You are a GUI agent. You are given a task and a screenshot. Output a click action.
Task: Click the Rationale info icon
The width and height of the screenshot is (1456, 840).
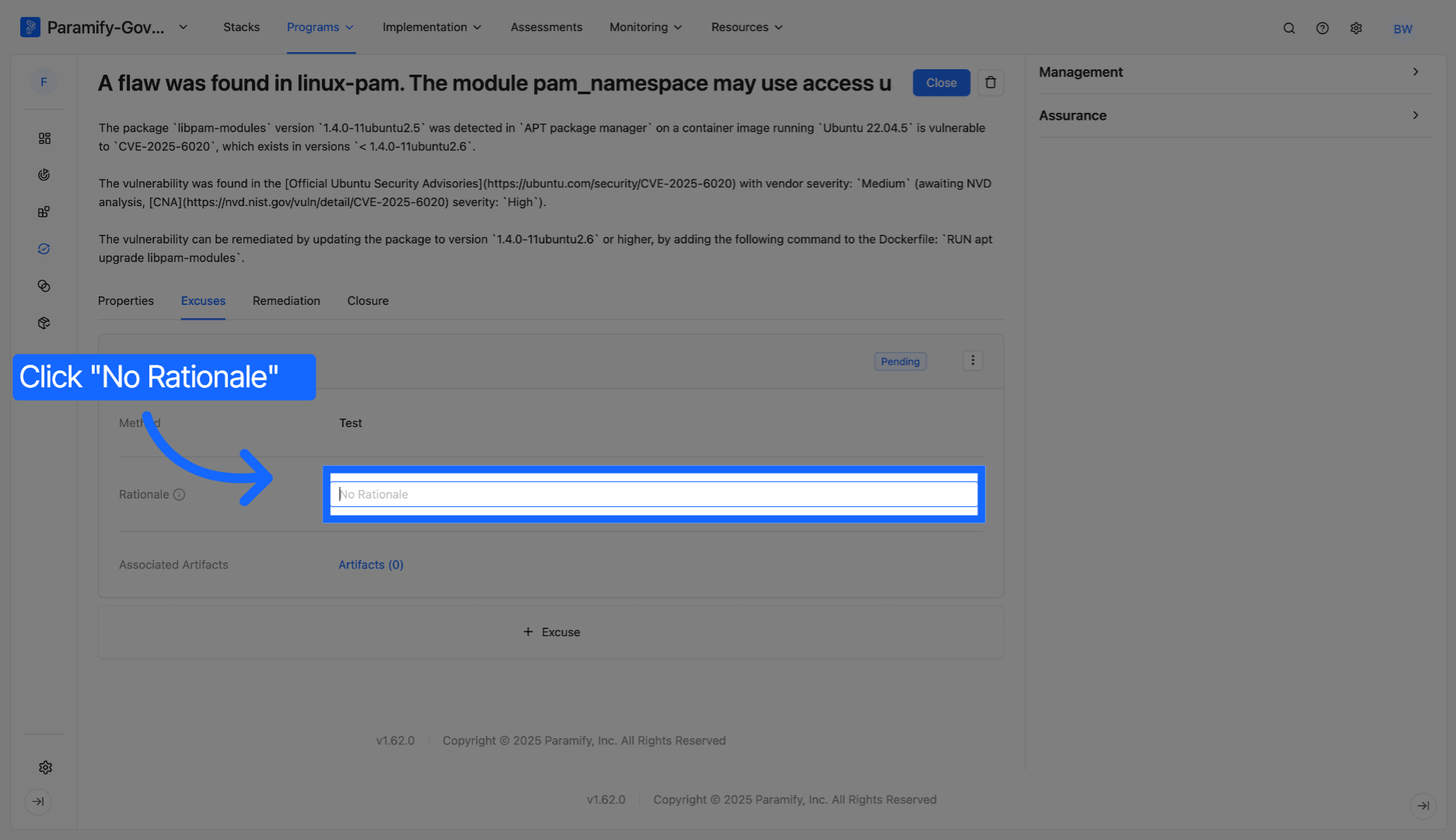(x=179, y=495)
